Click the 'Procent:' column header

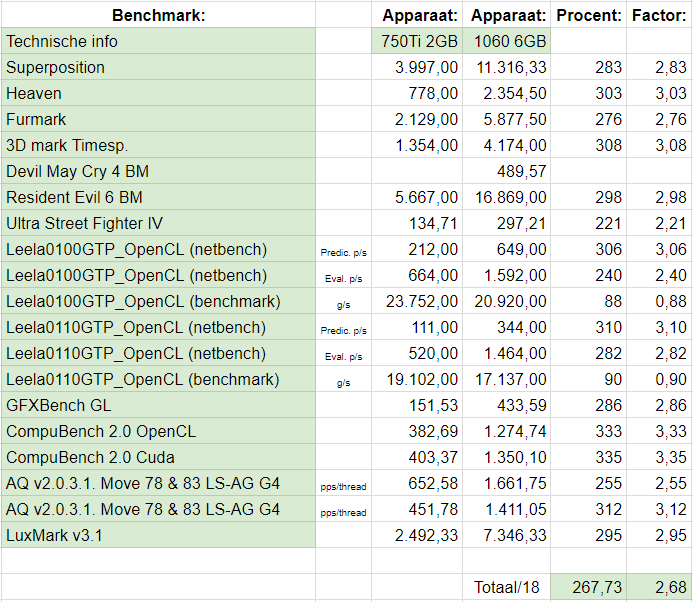(x=588, y=15)
